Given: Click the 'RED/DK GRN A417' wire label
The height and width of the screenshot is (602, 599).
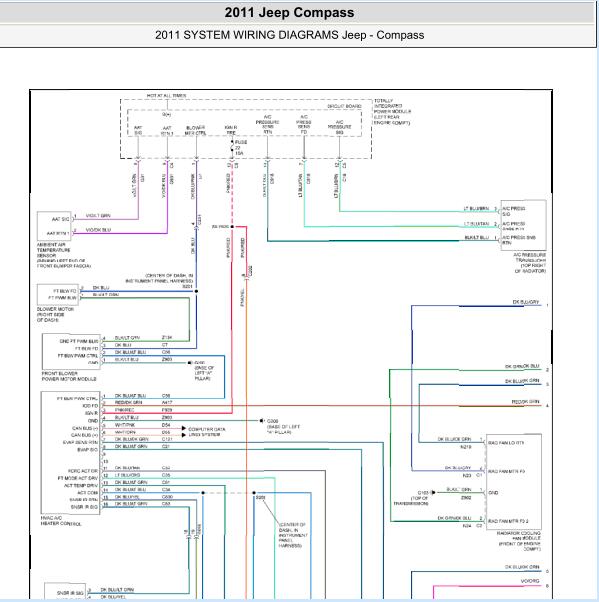Looking at the screenshot, I should pyautogui.click(x=143, y=402).
